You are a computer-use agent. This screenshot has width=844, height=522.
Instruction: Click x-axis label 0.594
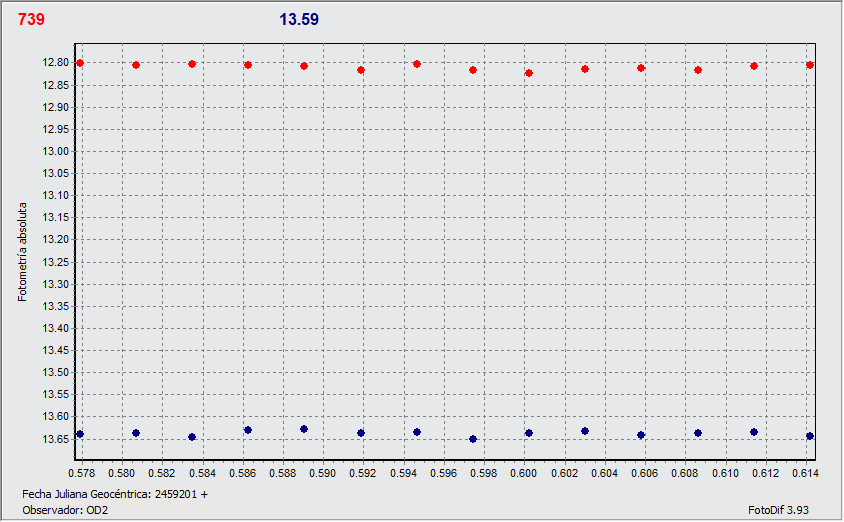click(404, 473)
